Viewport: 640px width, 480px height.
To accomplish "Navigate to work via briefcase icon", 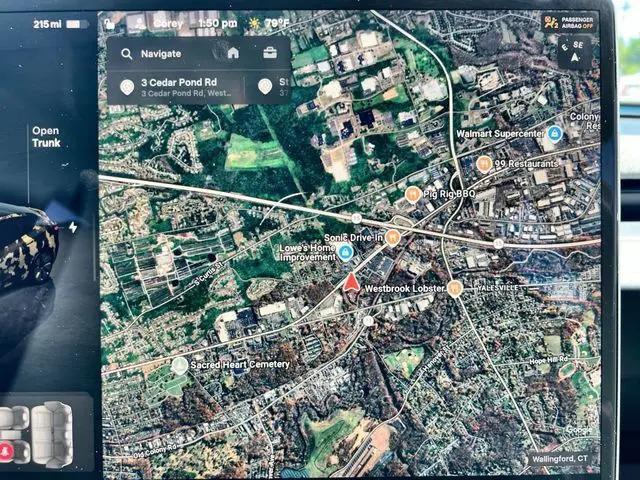I will (270, 53).
